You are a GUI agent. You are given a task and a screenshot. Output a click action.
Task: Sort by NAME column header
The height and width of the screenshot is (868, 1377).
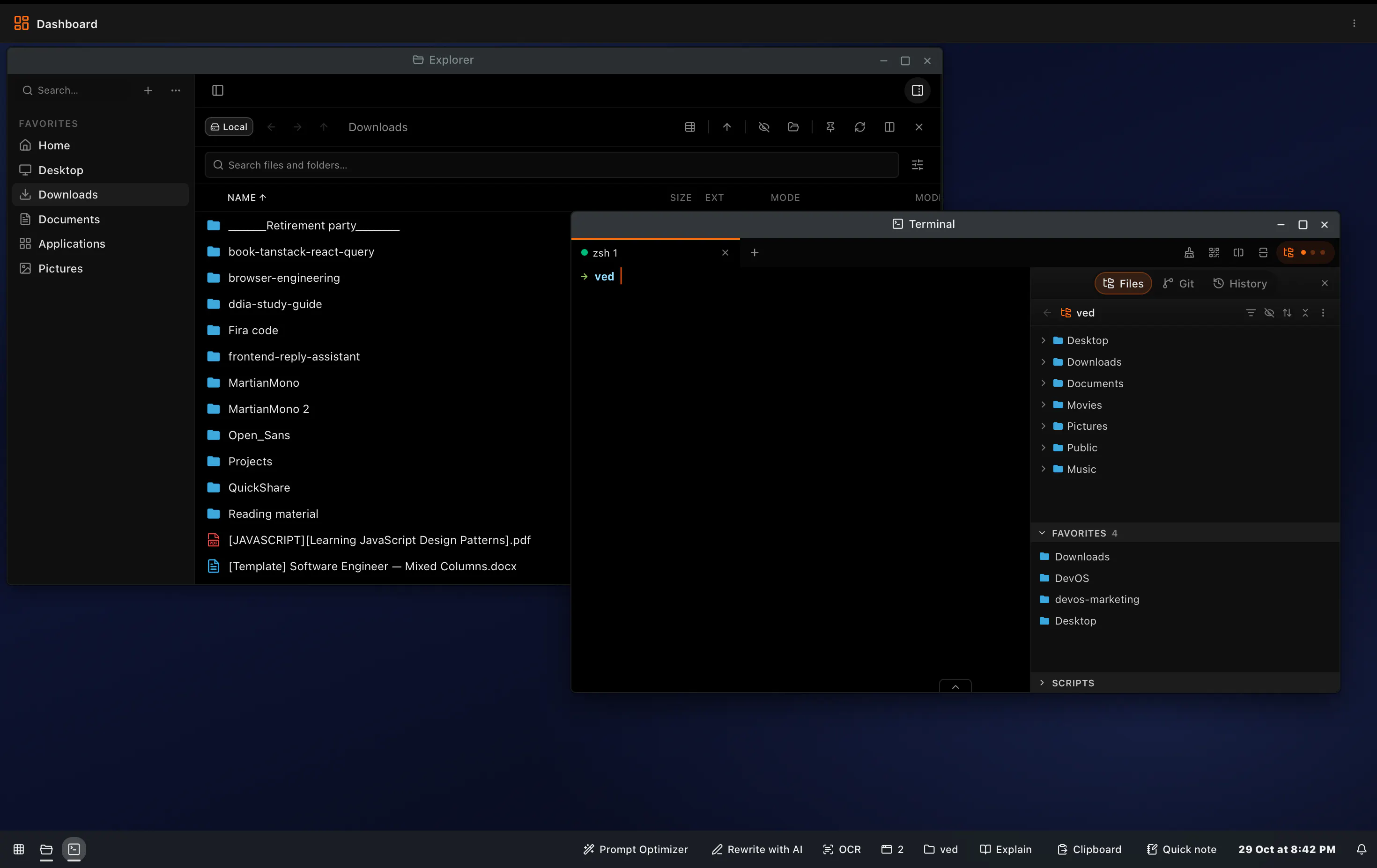pos(246,198)
